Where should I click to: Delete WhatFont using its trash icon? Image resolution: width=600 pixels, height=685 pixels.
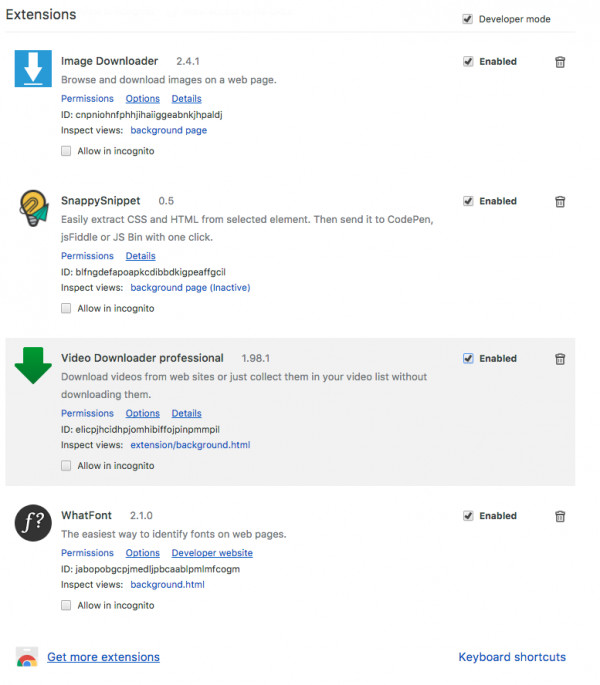pos(560,516)
